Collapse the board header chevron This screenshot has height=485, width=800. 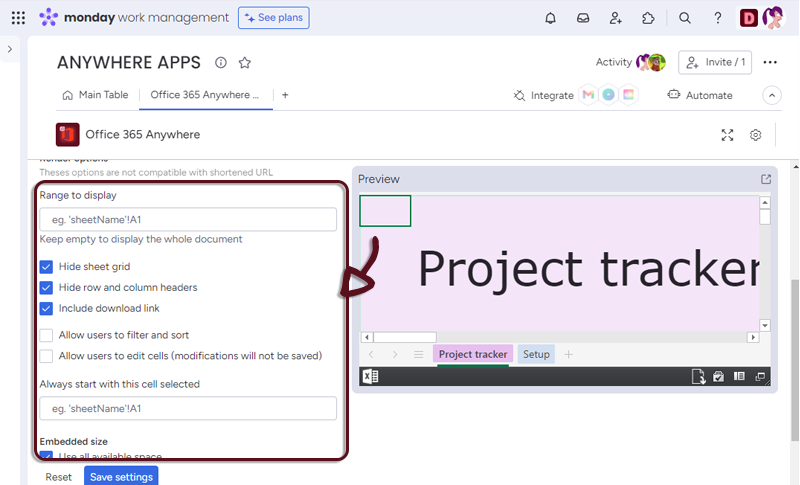tap(771, 95)
